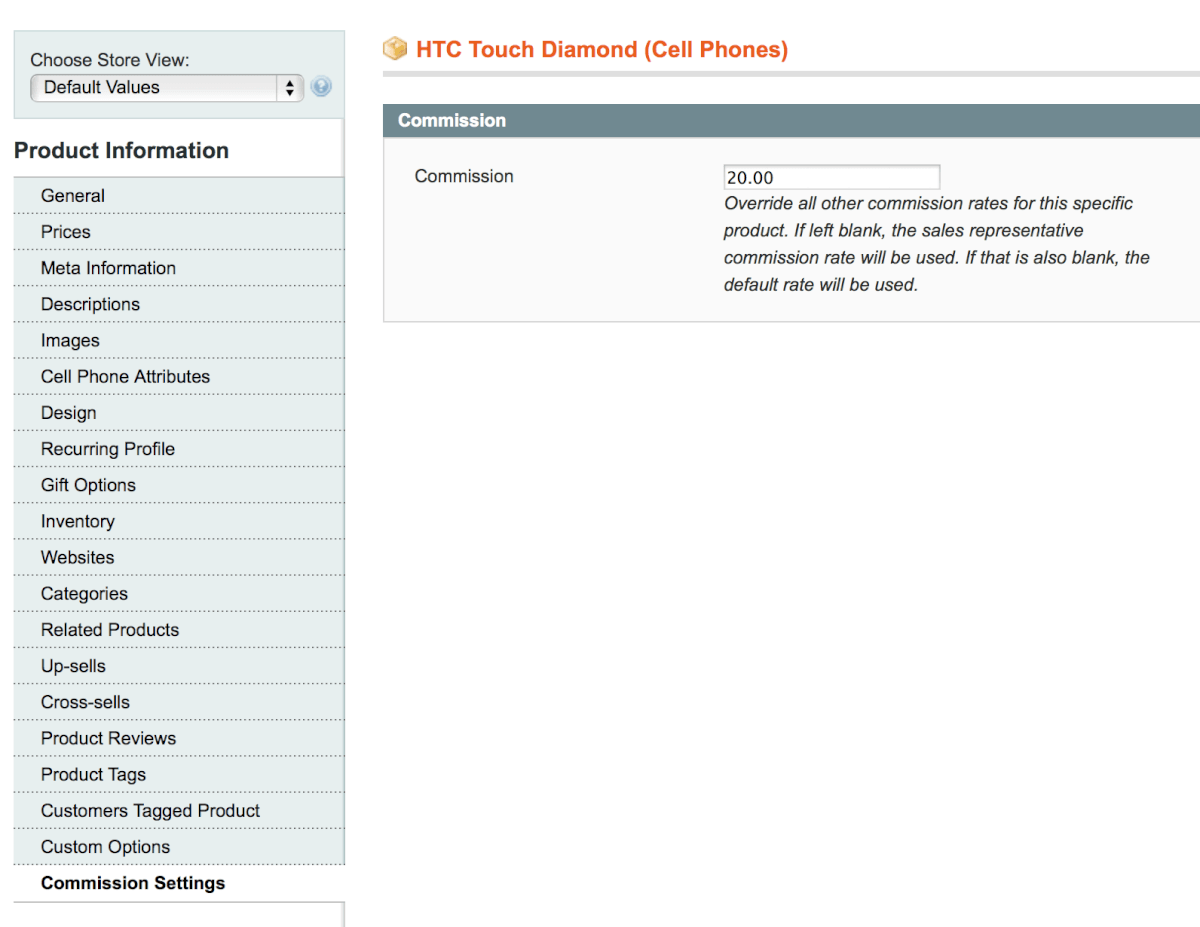The width and height of the screenshot is (1200, 927).
Task: Open the Images tab
Action: pos(70,341)
